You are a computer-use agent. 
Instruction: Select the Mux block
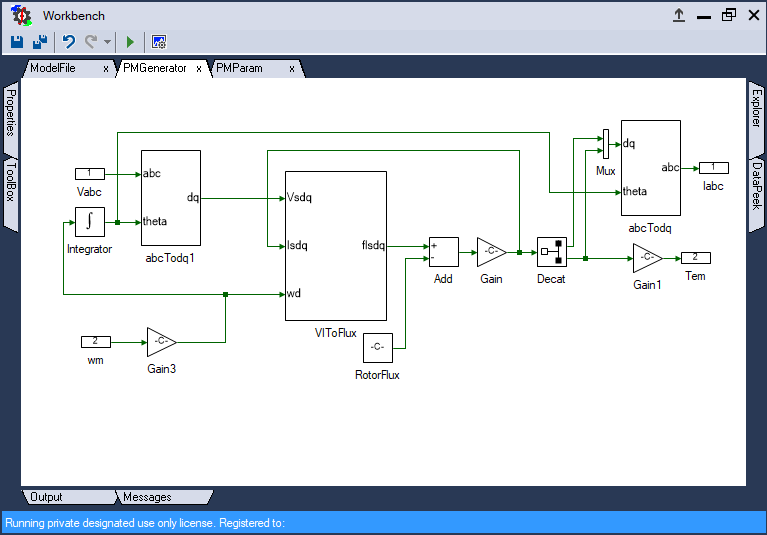tap(606, 144)
